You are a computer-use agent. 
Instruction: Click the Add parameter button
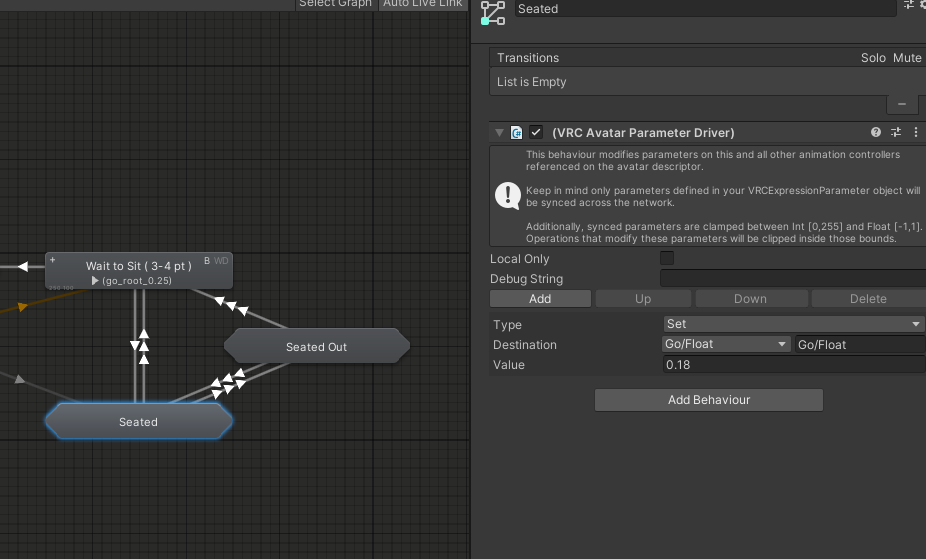pos(540,299)
